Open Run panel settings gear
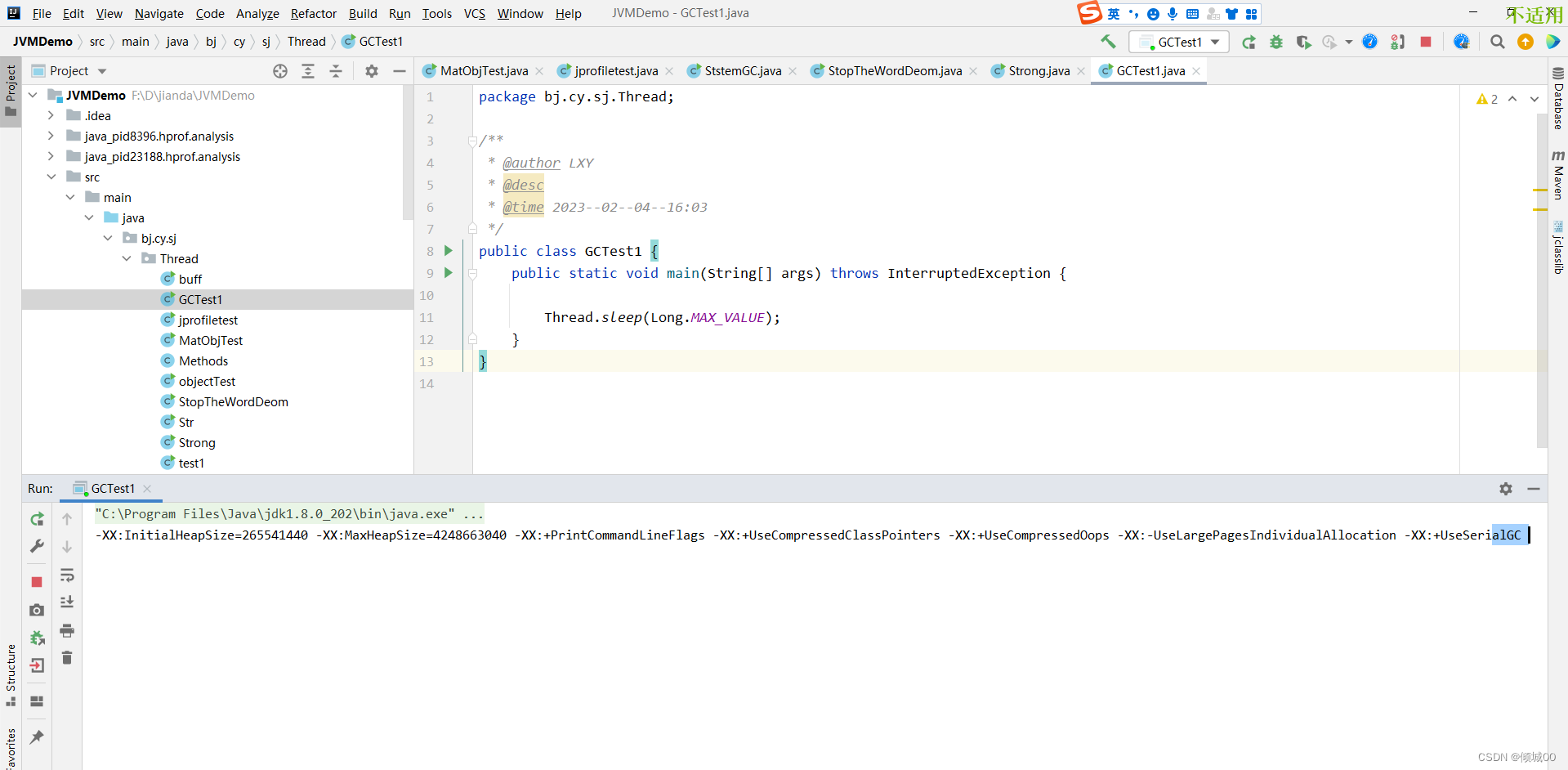1568x770 pixels. coord(1506,488)
